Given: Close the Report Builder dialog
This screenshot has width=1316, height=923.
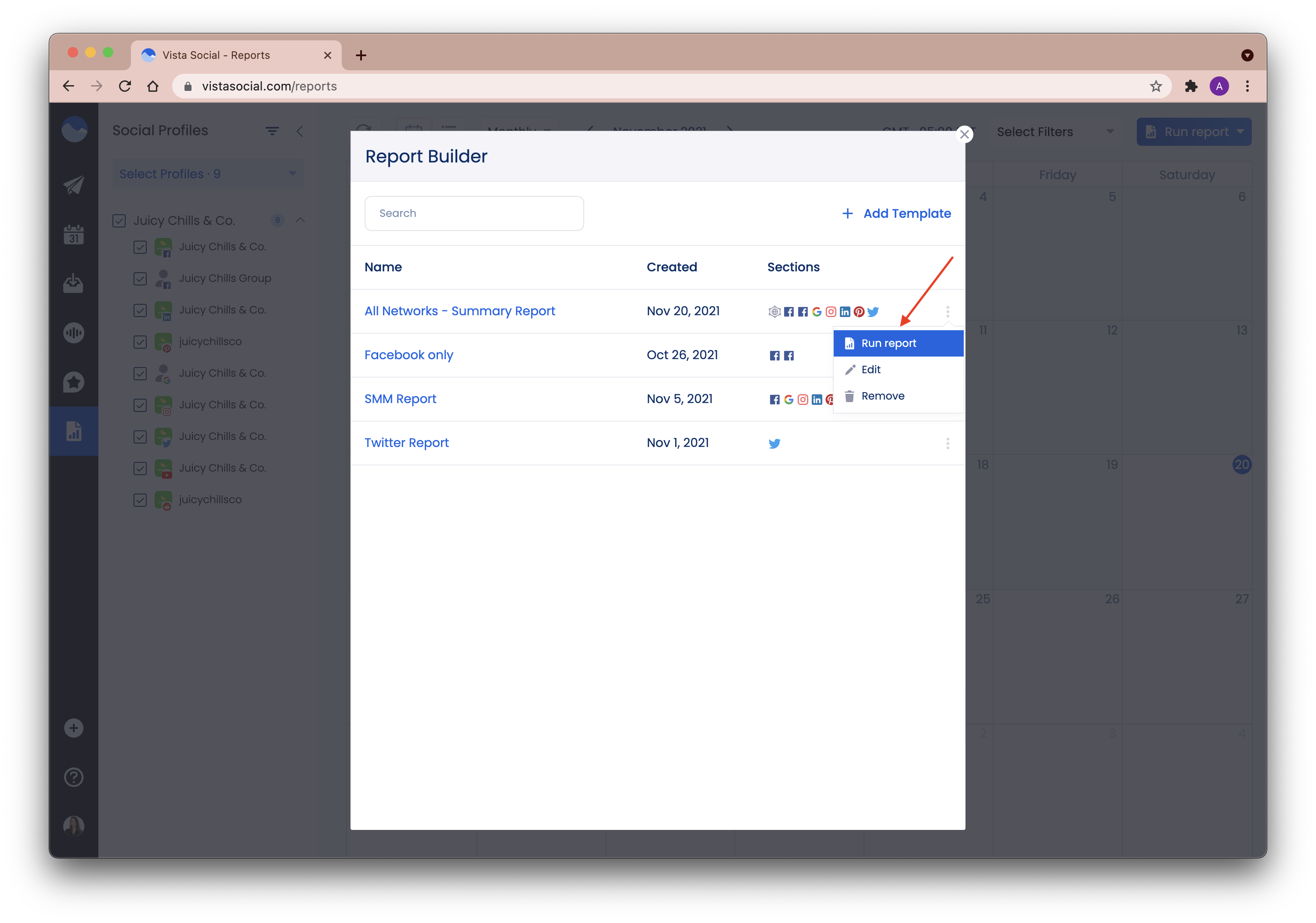Looking at the screenshot, I should point(965,134).
